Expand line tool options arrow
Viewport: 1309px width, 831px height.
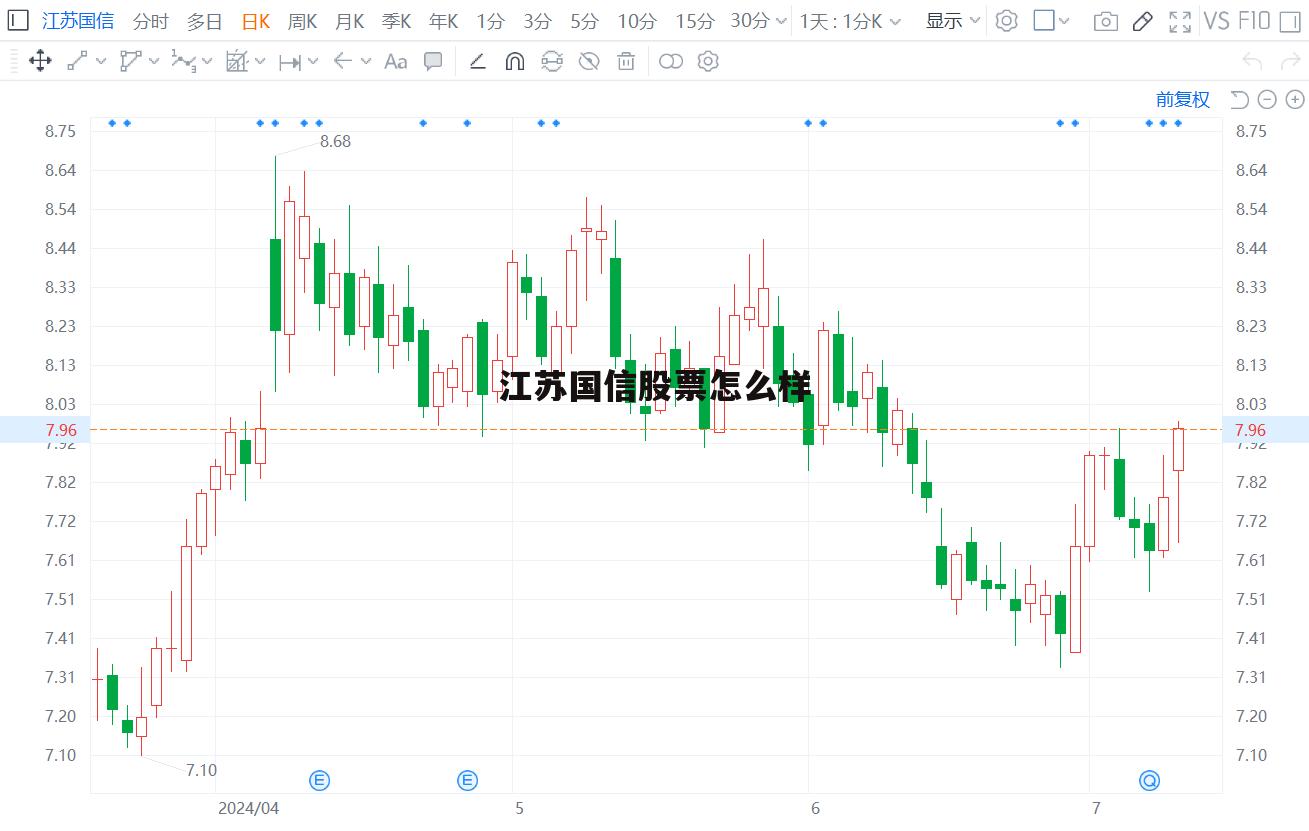(101, 61)
